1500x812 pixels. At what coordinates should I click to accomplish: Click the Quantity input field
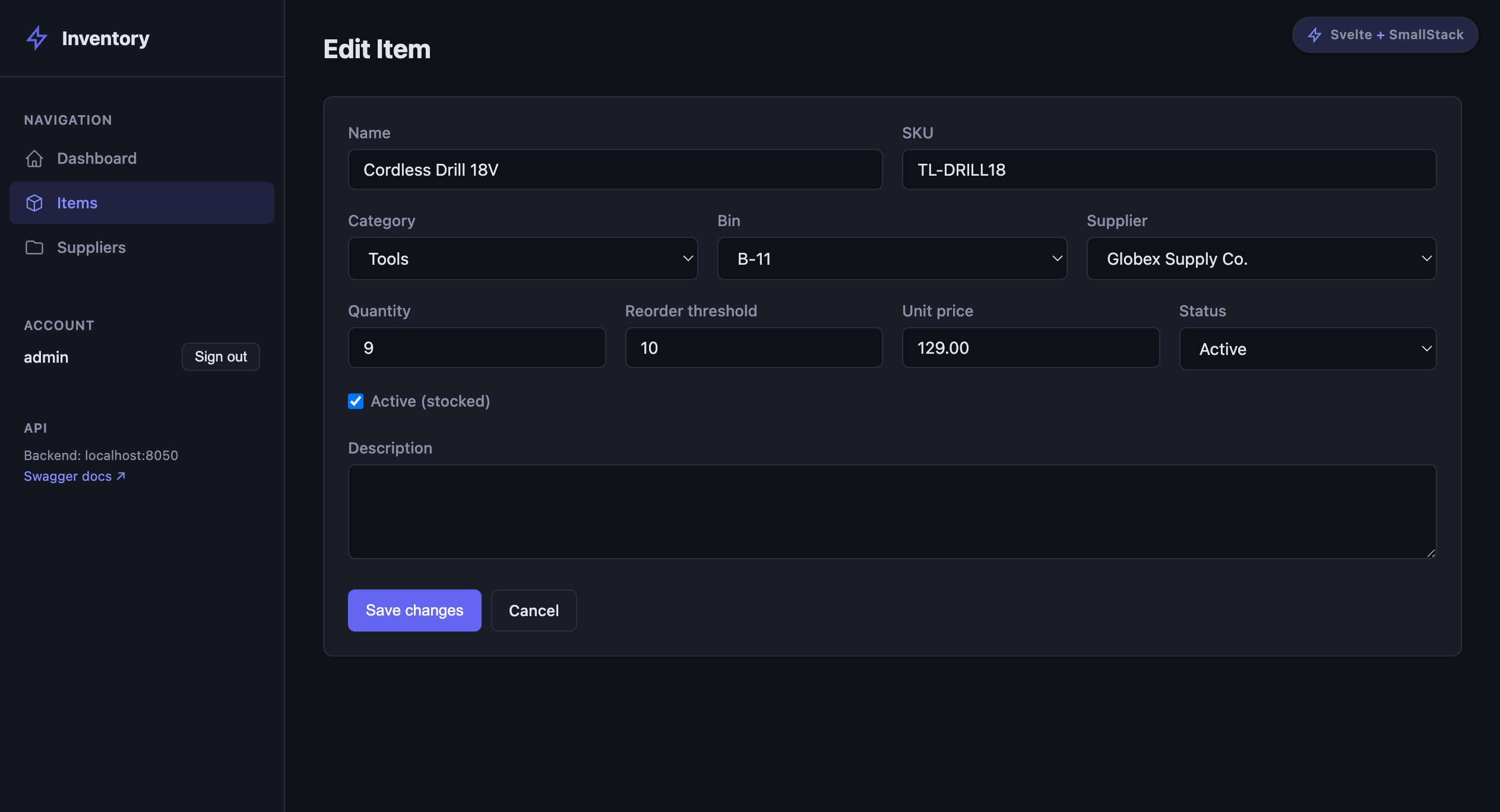point(477,348)
